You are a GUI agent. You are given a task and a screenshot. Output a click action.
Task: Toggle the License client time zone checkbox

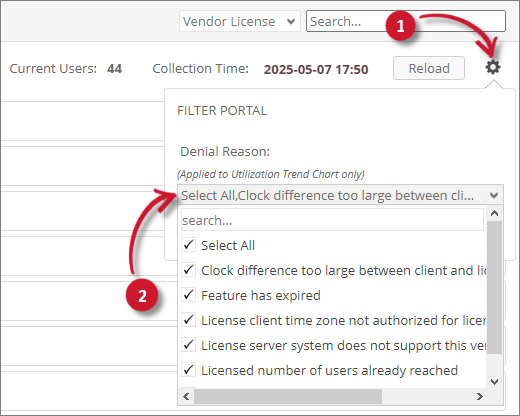tap(188, 320)
